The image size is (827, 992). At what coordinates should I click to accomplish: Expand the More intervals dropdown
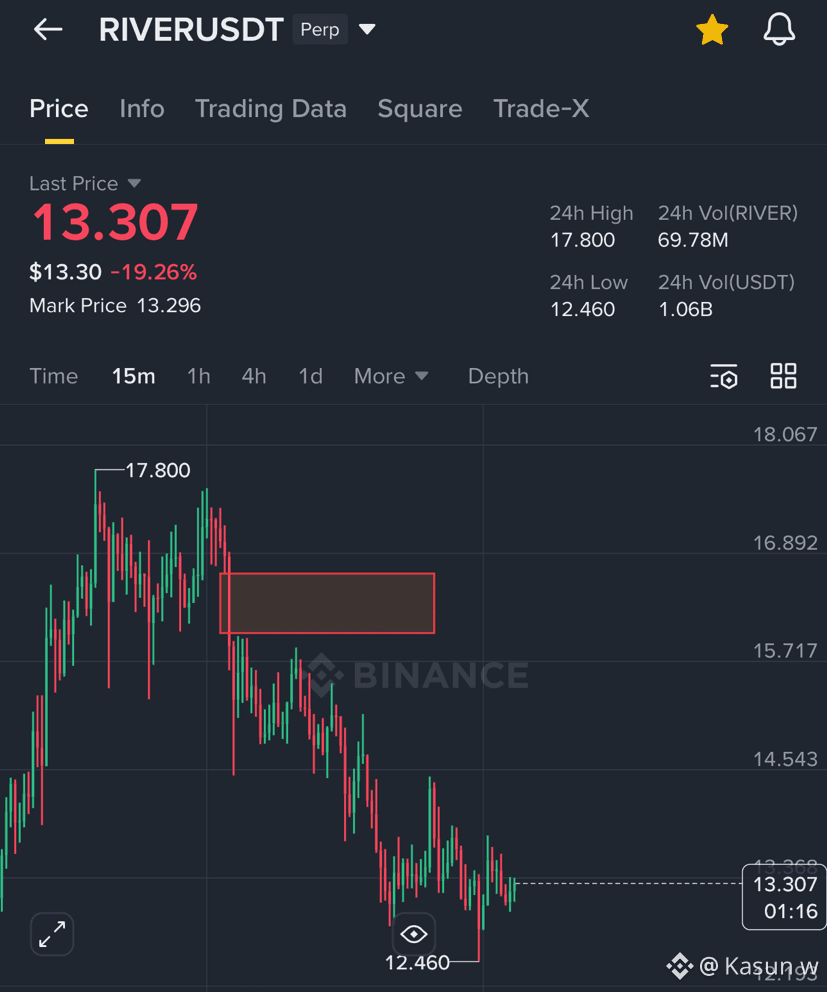tap(391, 376)
